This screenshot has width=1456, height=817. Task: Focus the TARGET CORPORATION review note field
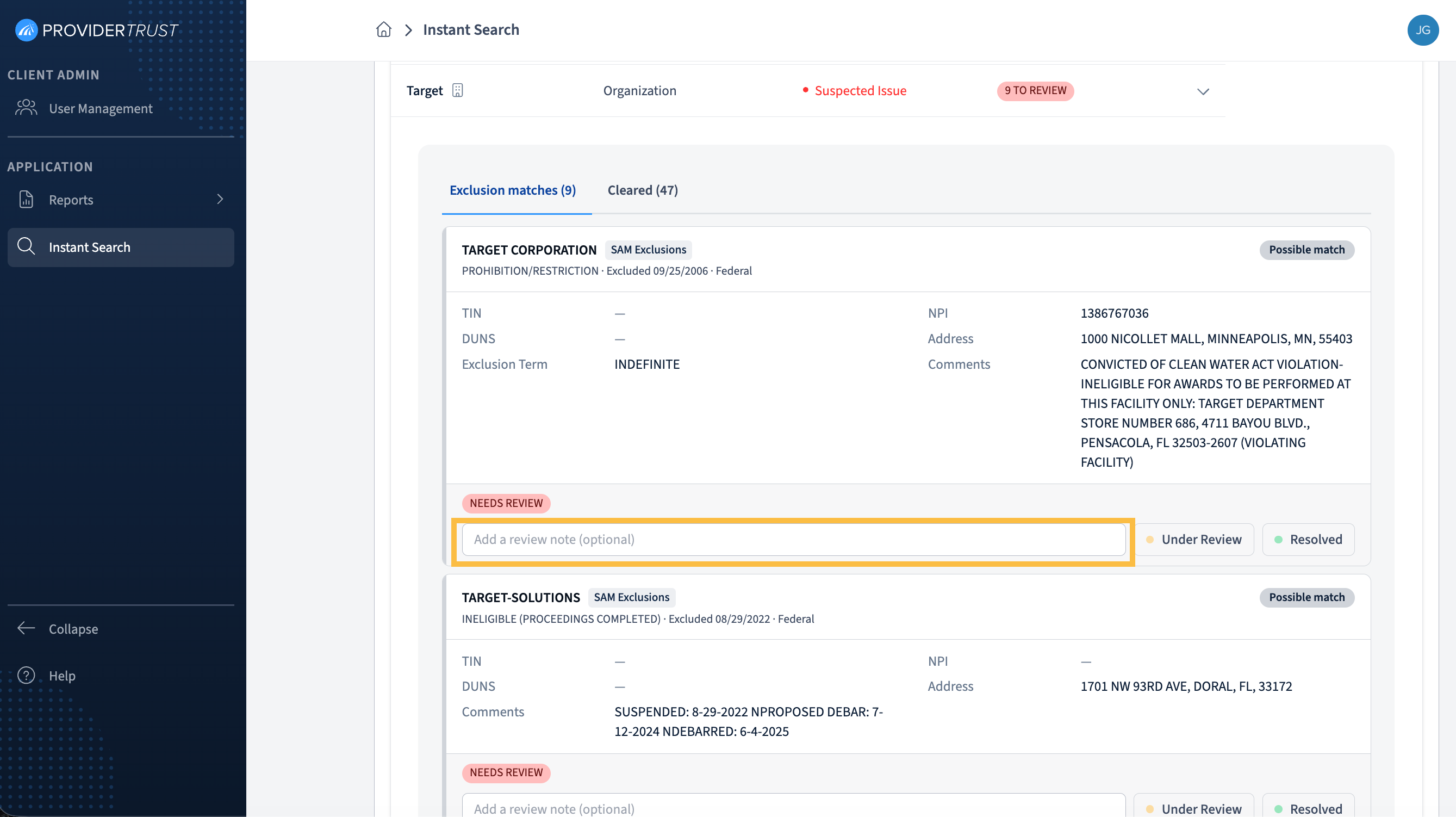pos(794,540)
